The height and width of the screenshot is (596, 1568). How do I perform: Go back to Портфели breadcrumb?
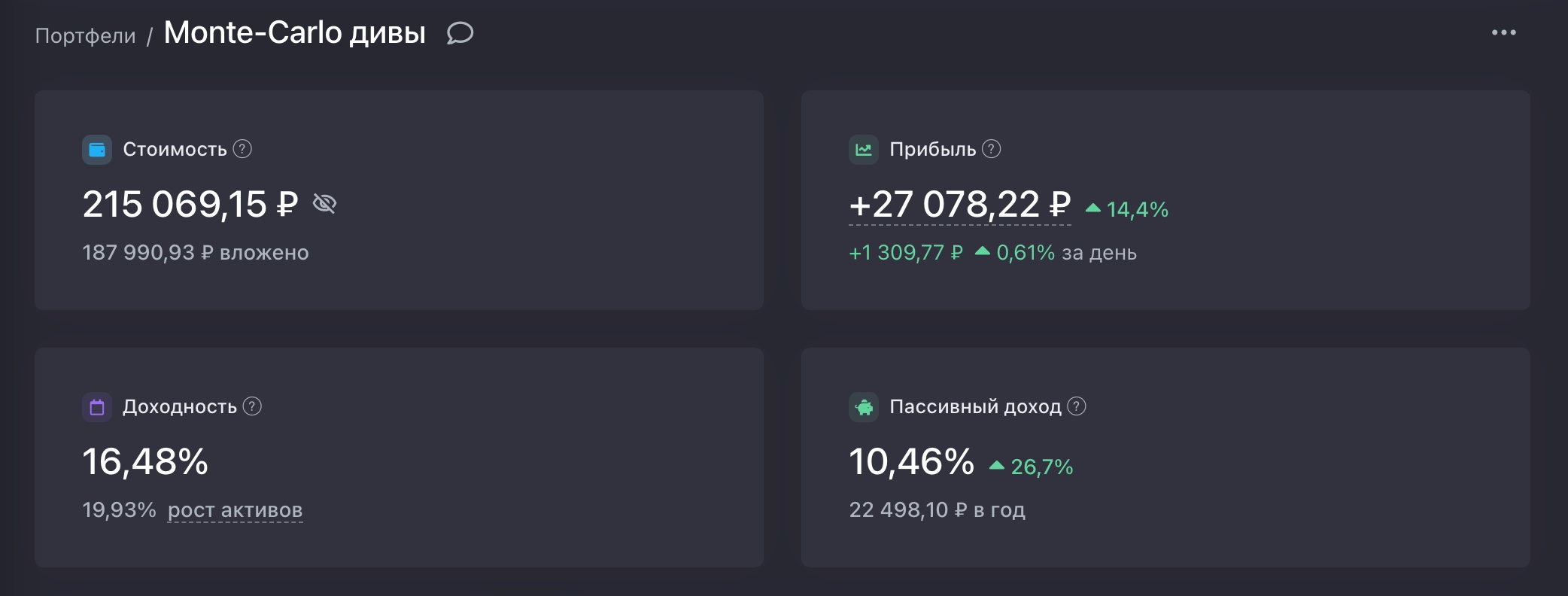[85, 35]
